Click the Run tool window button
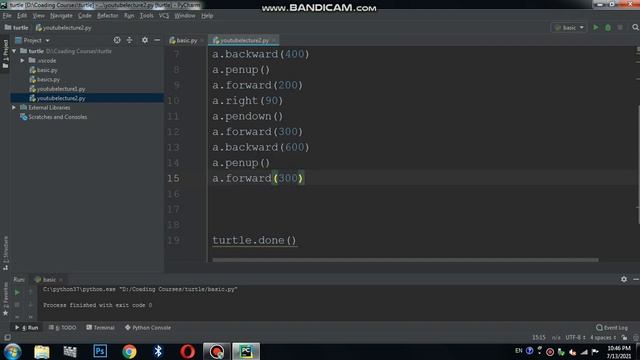Screen dimensions: 640x360 [x=27, y=327]
